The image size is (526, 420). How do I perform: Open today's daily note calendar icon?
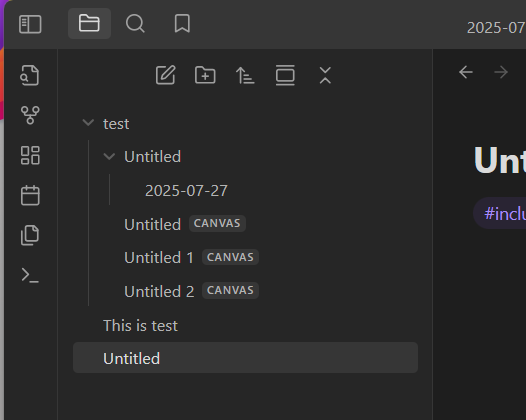(x=30, y=195)
